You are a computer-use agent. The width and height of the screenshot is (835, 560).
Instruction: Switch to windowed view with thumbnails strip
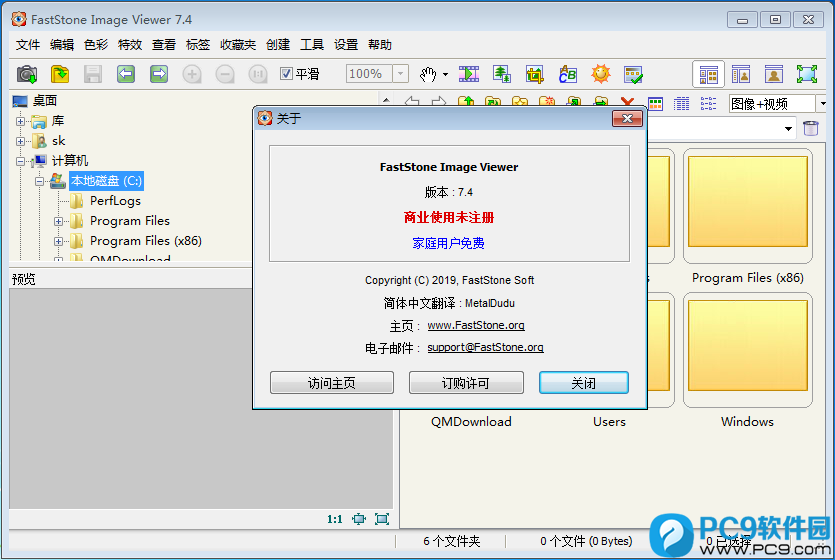741,74
